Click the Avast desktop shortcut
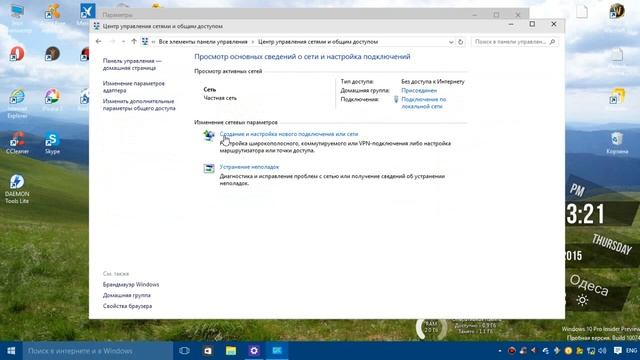640x360 pixels. 52,16
